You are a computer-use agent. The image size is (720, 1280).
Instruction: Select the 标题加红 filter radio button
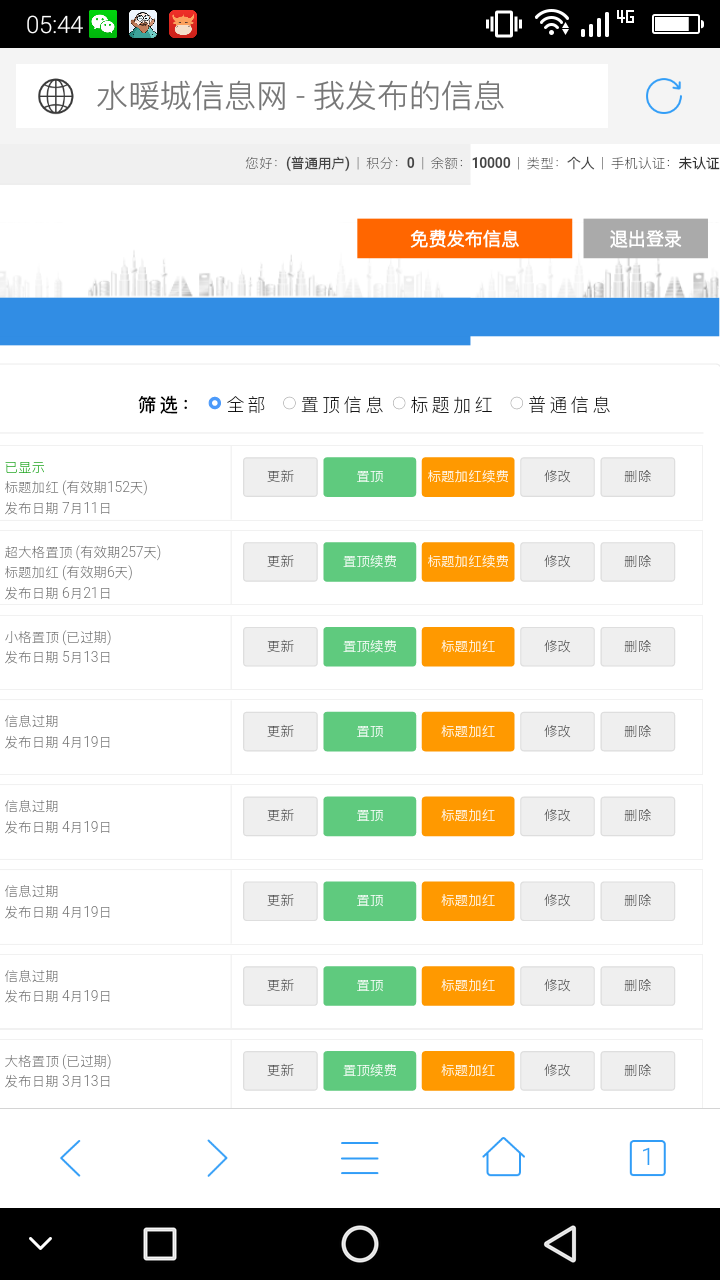tap(400, 404)
